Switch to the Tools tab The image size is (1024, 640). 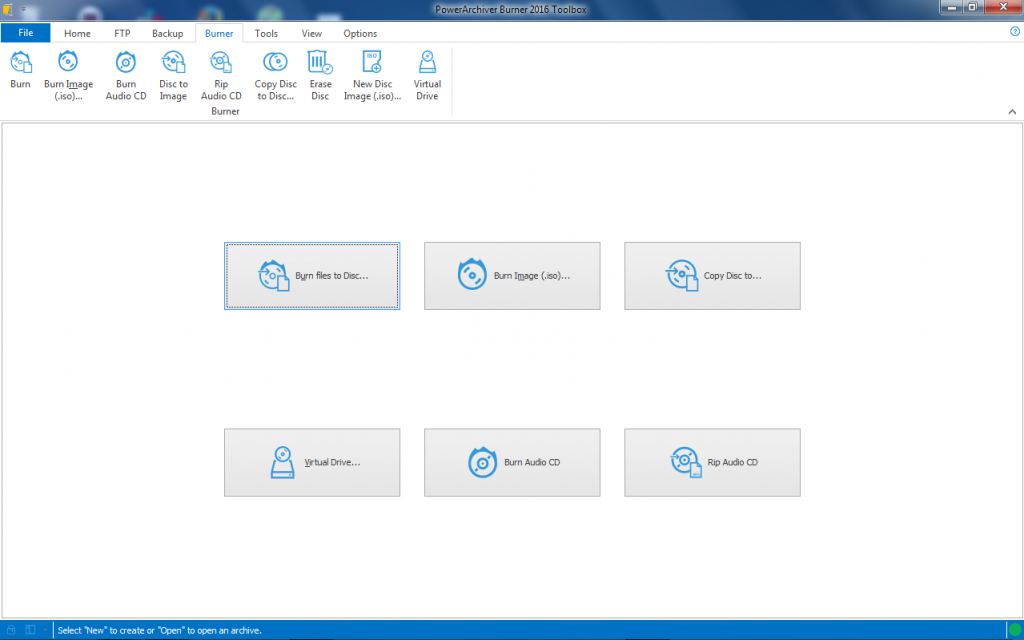pos(266,33)
